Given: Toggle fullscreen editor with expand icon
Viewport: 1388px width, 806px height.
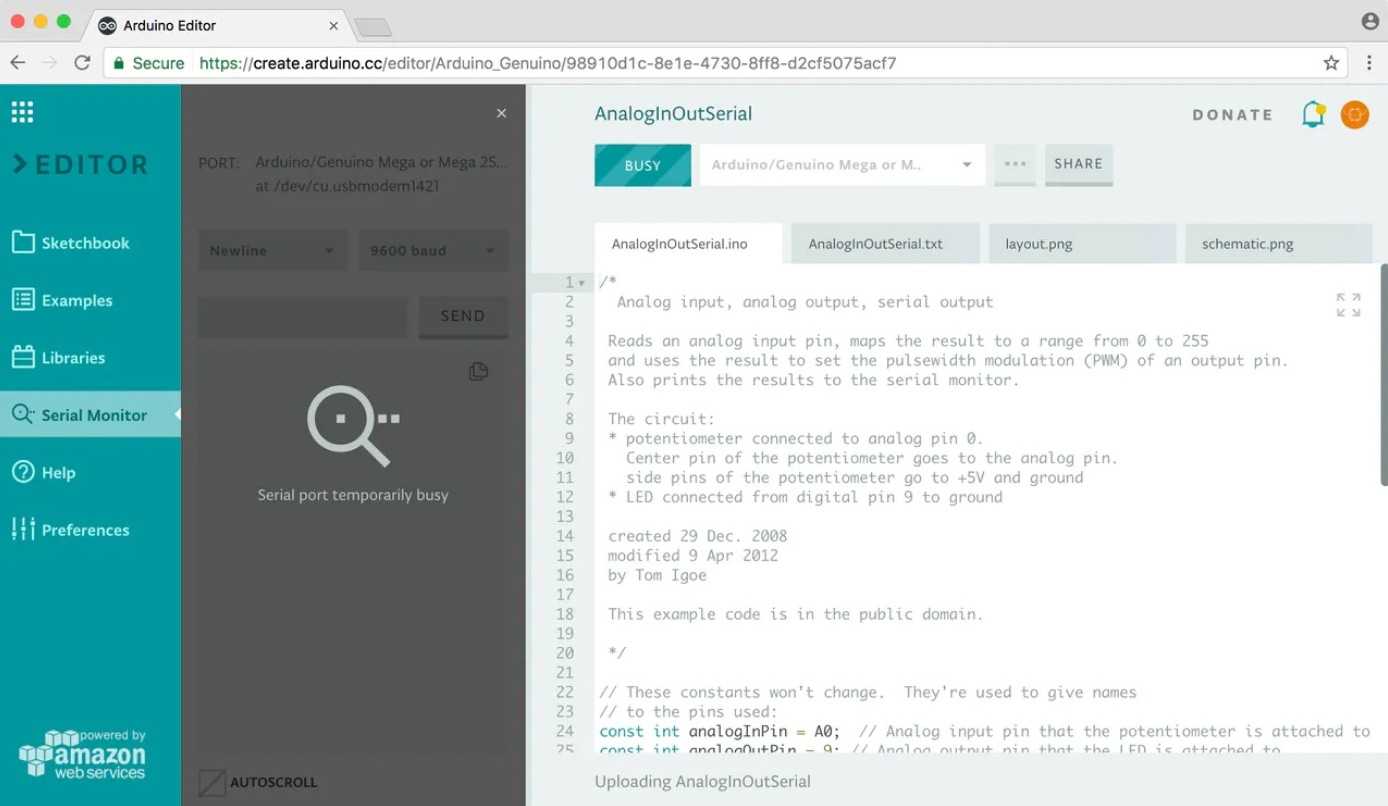Looking at the screenshot, I should pyautogui.click(x=1348, y=305).
